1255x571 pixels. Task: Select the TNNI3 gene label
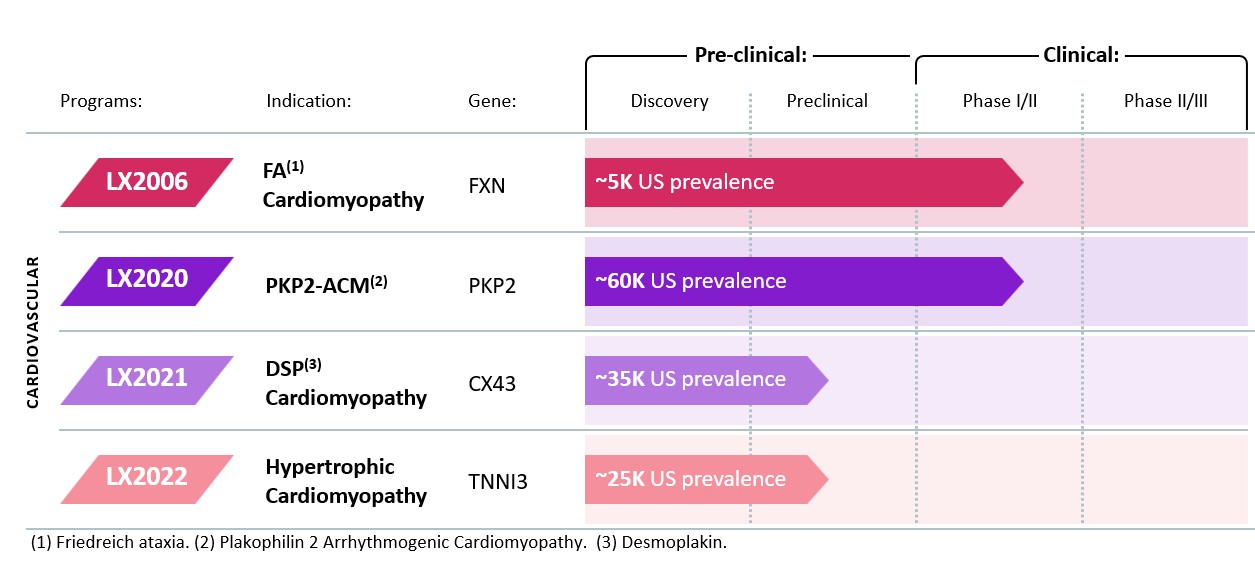tap(498, 482)
